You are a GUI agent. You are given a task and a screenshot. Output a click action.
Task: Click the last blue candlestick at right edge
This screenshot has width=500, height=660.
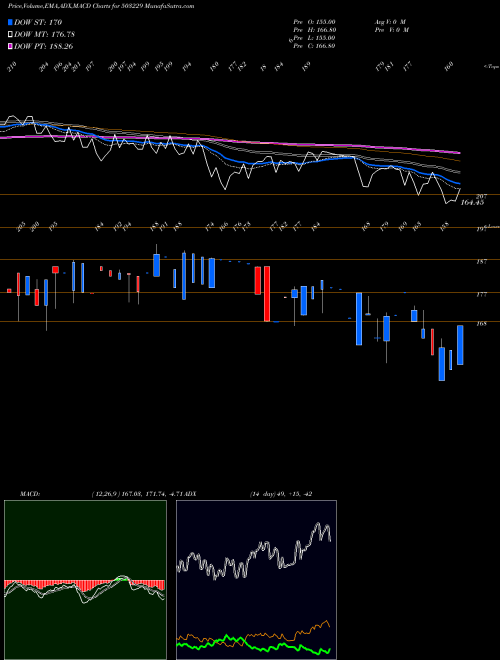point(460,345)
